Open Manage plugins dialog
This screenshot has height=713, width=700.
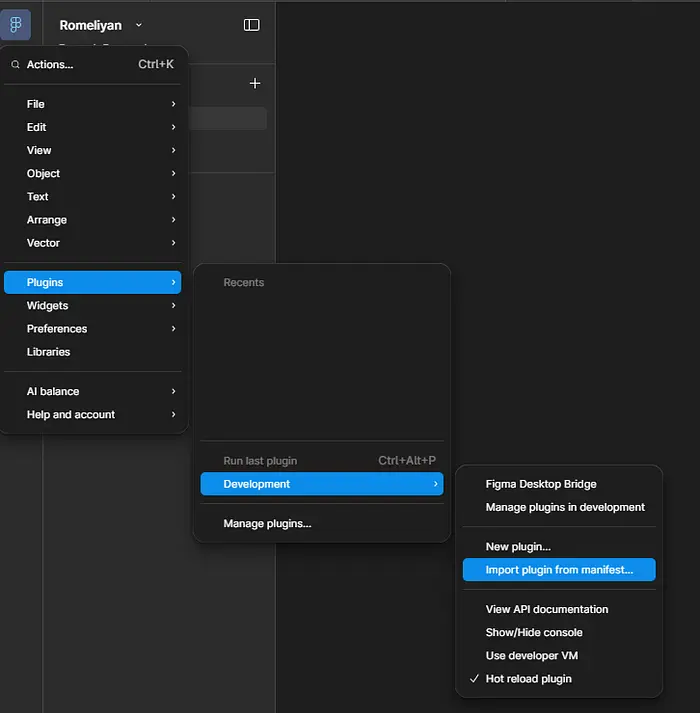coord(267,524)
